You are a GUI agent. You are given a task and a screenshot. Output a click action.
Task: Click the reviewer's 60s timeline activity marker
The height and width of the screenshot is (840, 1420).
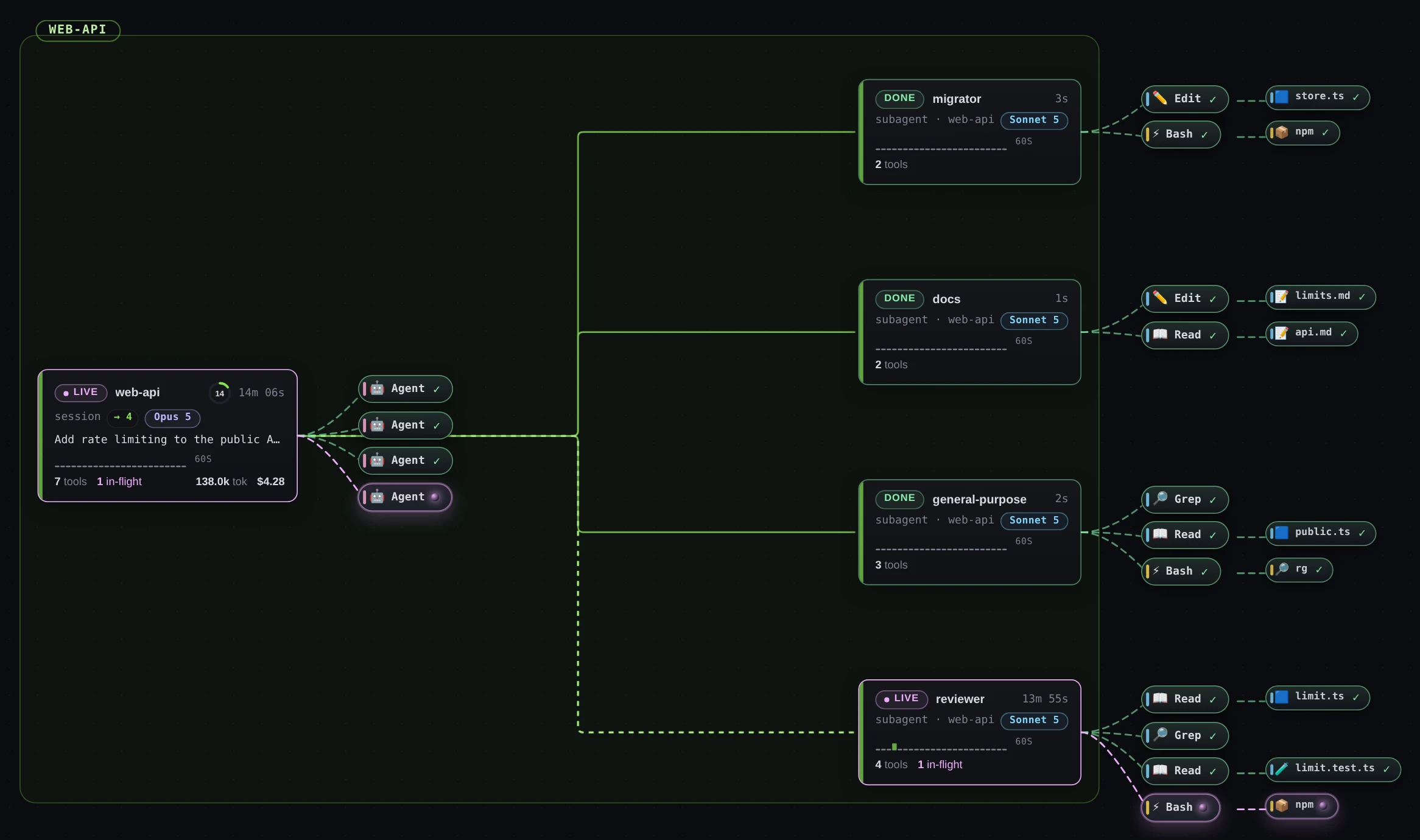click(x=894, y=747)
